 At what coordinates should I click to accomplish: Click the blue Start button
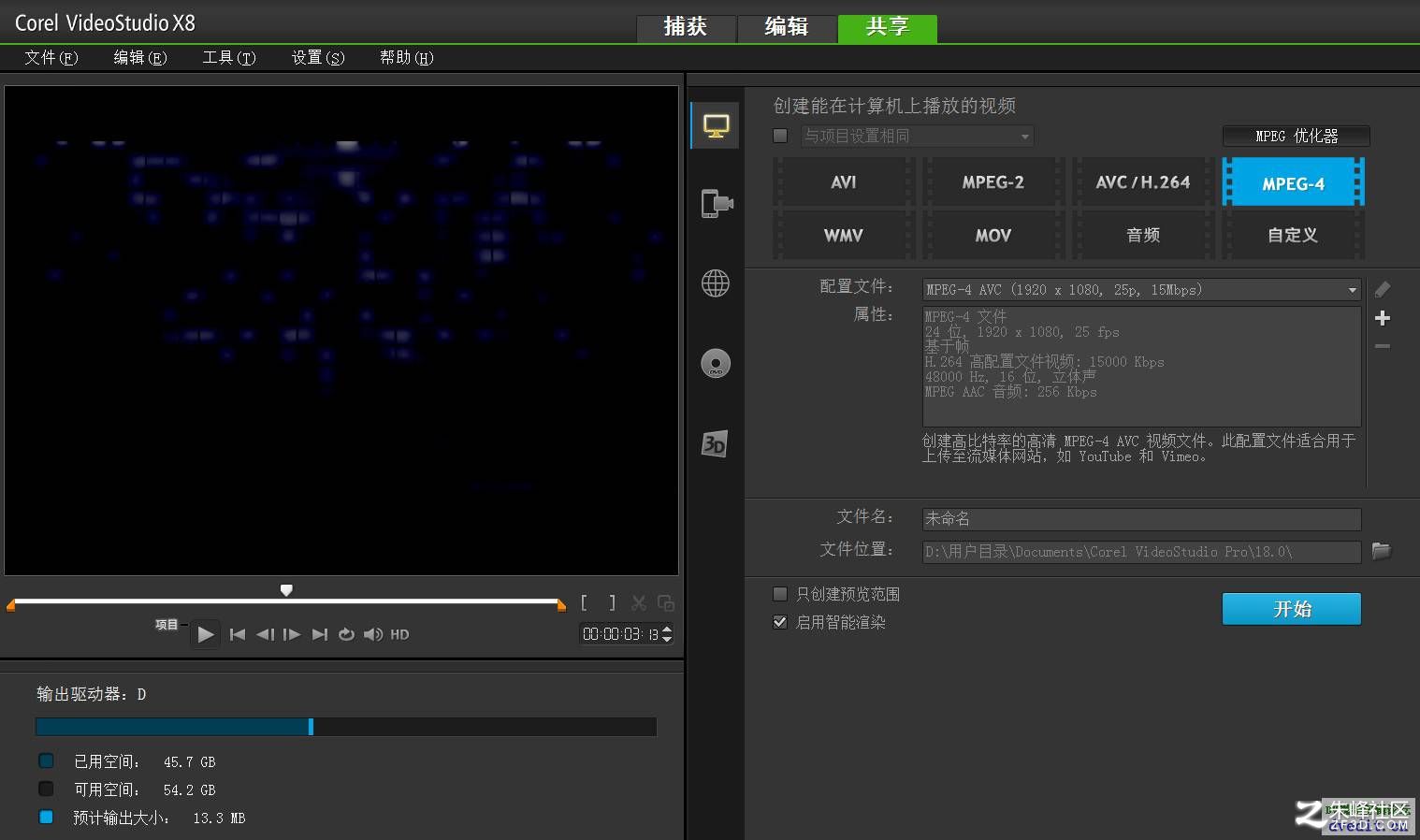click(x=1291, y=609)
